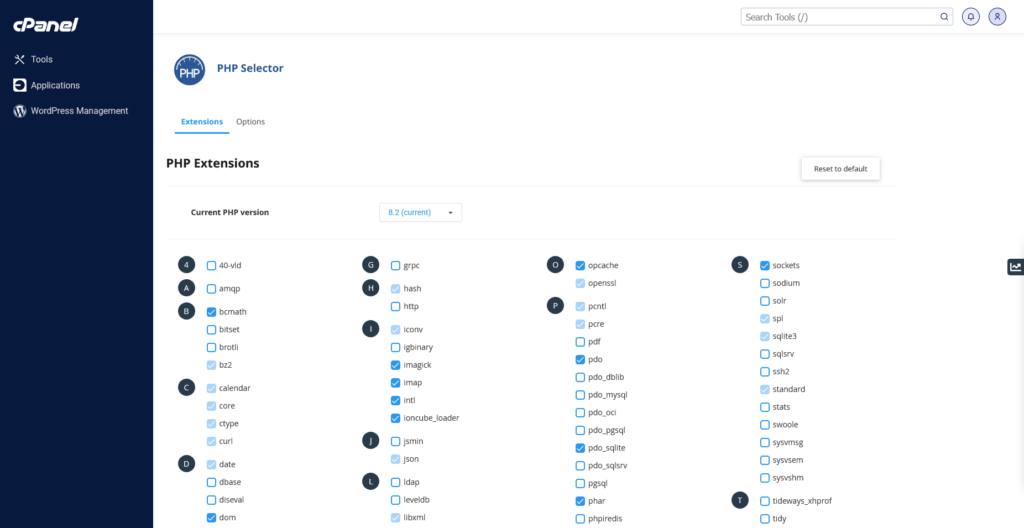Click the cPanel logo
The width and height of the screenshot is (1024, 528).
click(47, 24)
